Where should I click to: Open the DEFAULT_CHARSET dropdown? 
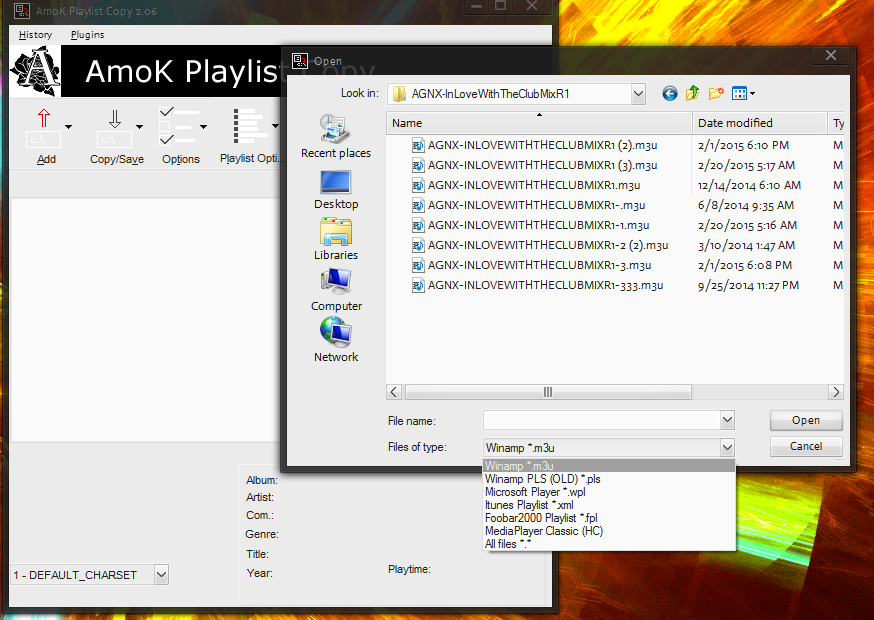[161, 575]
